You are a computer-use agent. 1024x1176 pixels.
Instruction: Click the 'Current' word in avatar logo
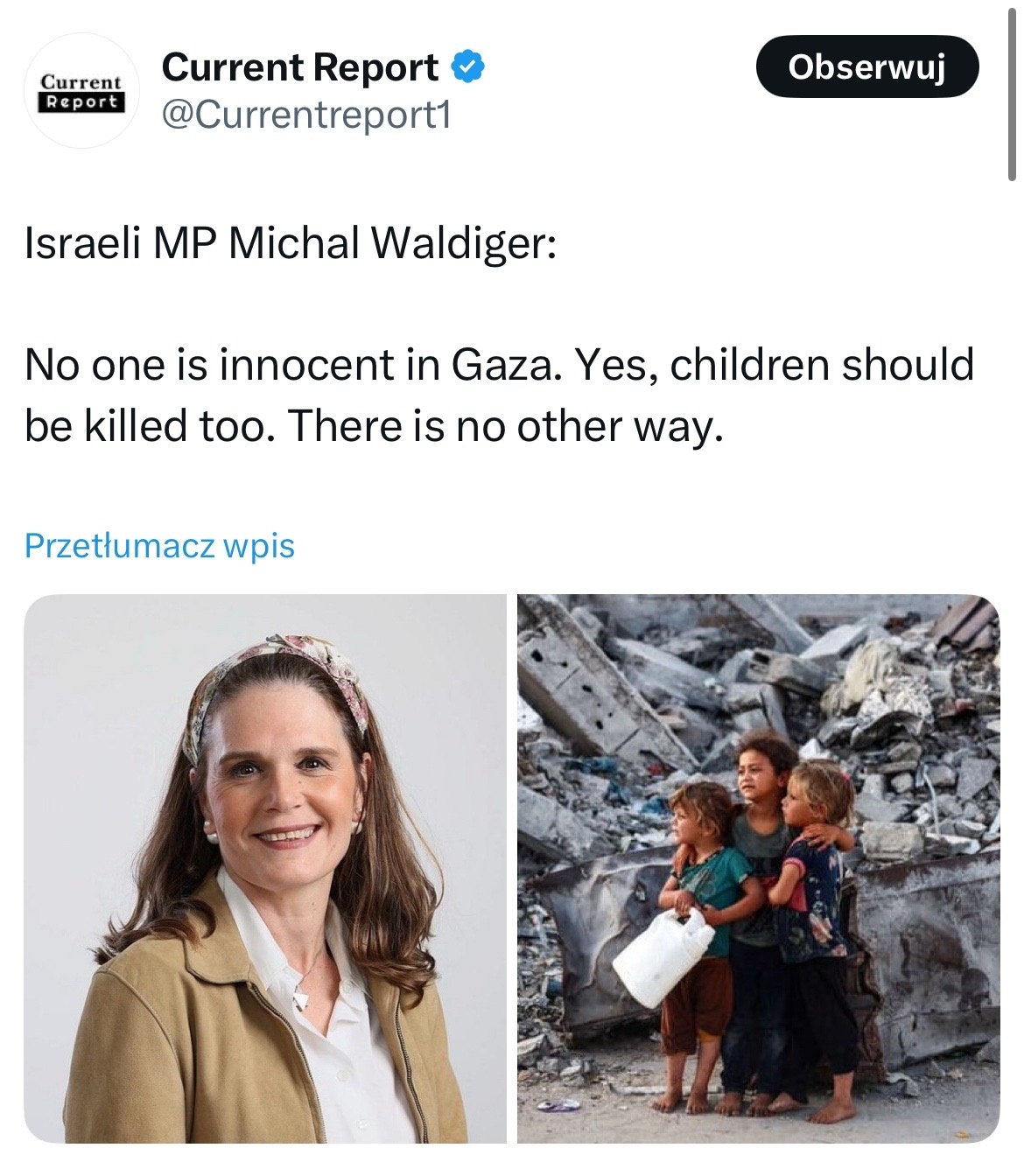(81, 81)
